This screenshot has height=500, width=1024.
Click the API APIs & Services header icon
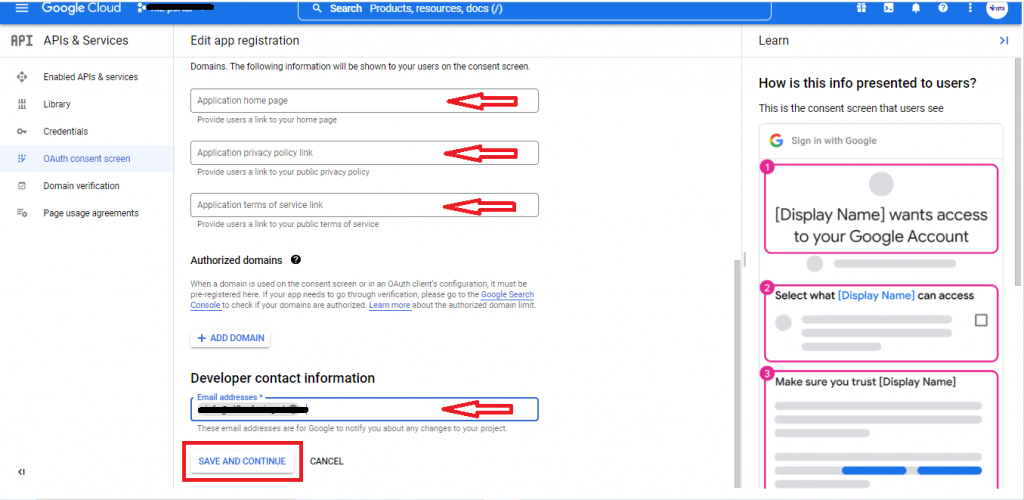22,40
